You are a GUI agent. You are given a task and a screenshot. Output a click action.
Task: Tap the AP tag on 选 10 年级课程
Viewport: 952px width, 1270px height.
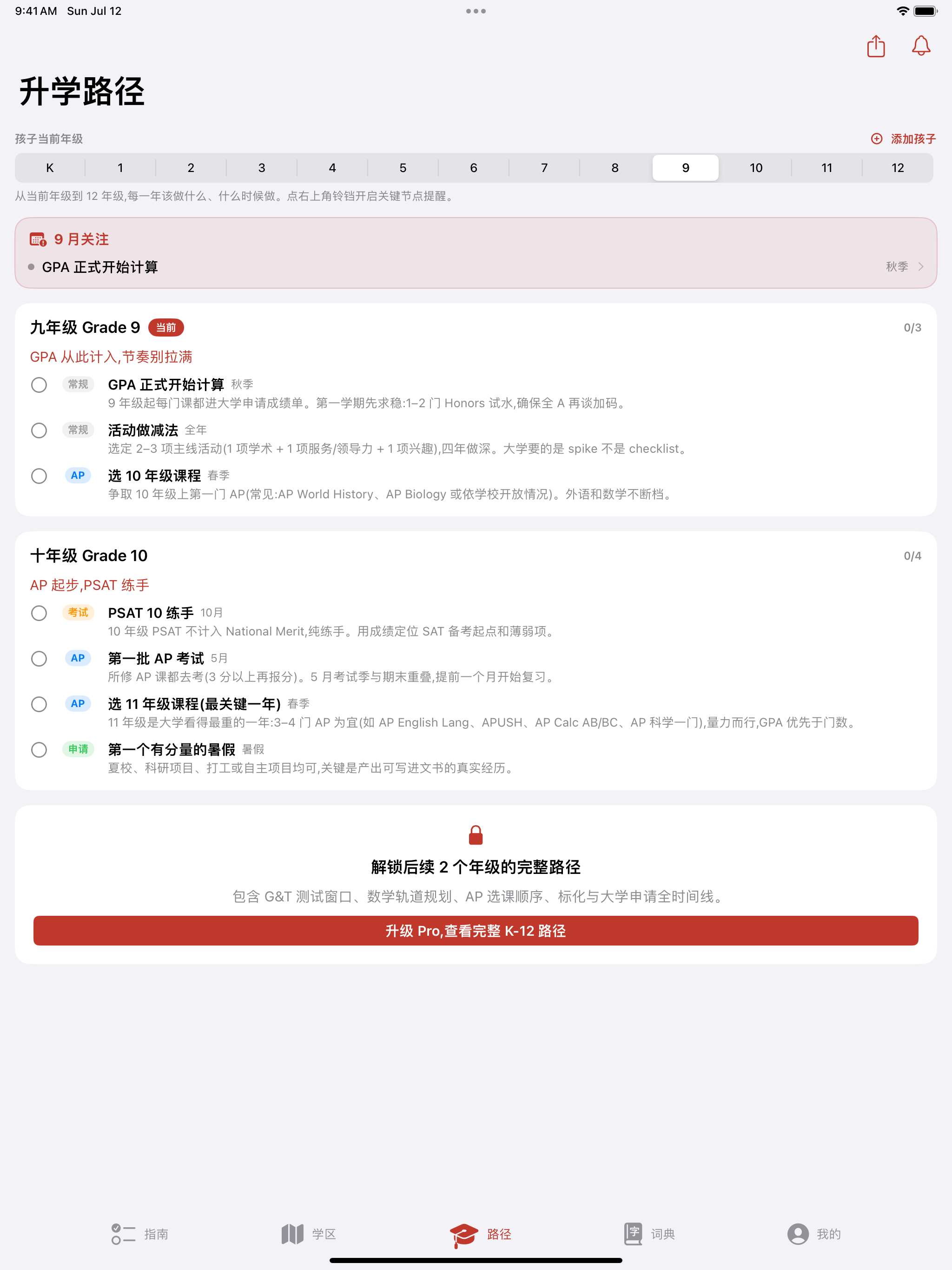point(78,475)
